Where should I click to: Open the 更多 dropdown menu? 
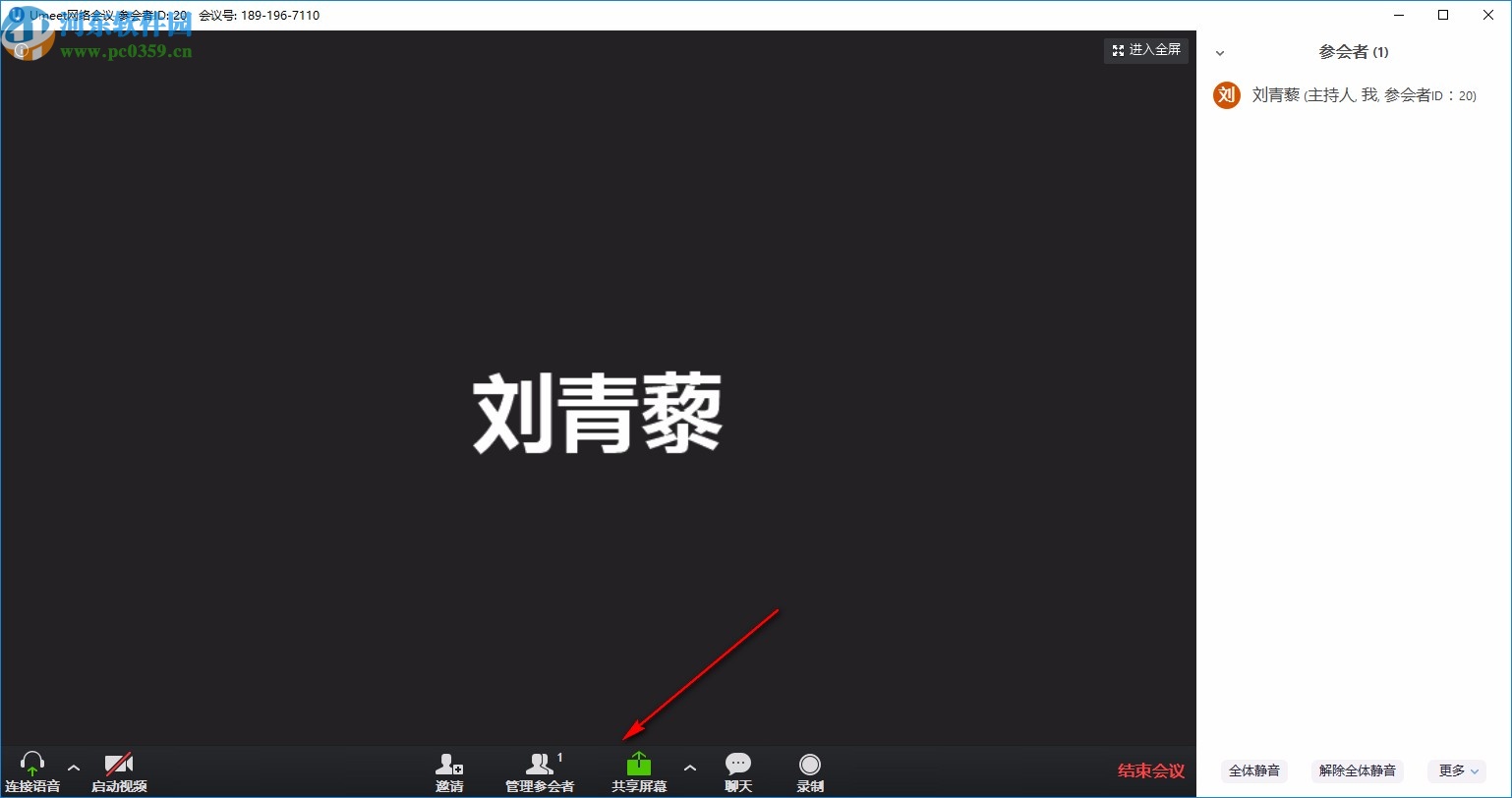pos(1456,770)
